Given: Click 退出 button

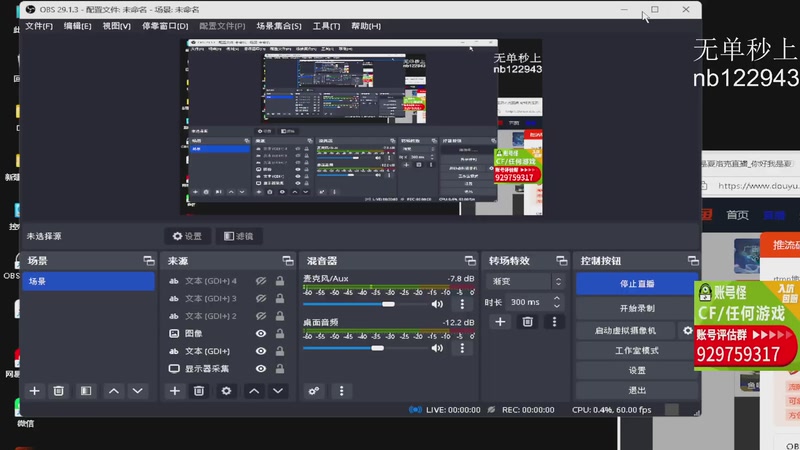Looking at the screenshot, I should (637, 390).
